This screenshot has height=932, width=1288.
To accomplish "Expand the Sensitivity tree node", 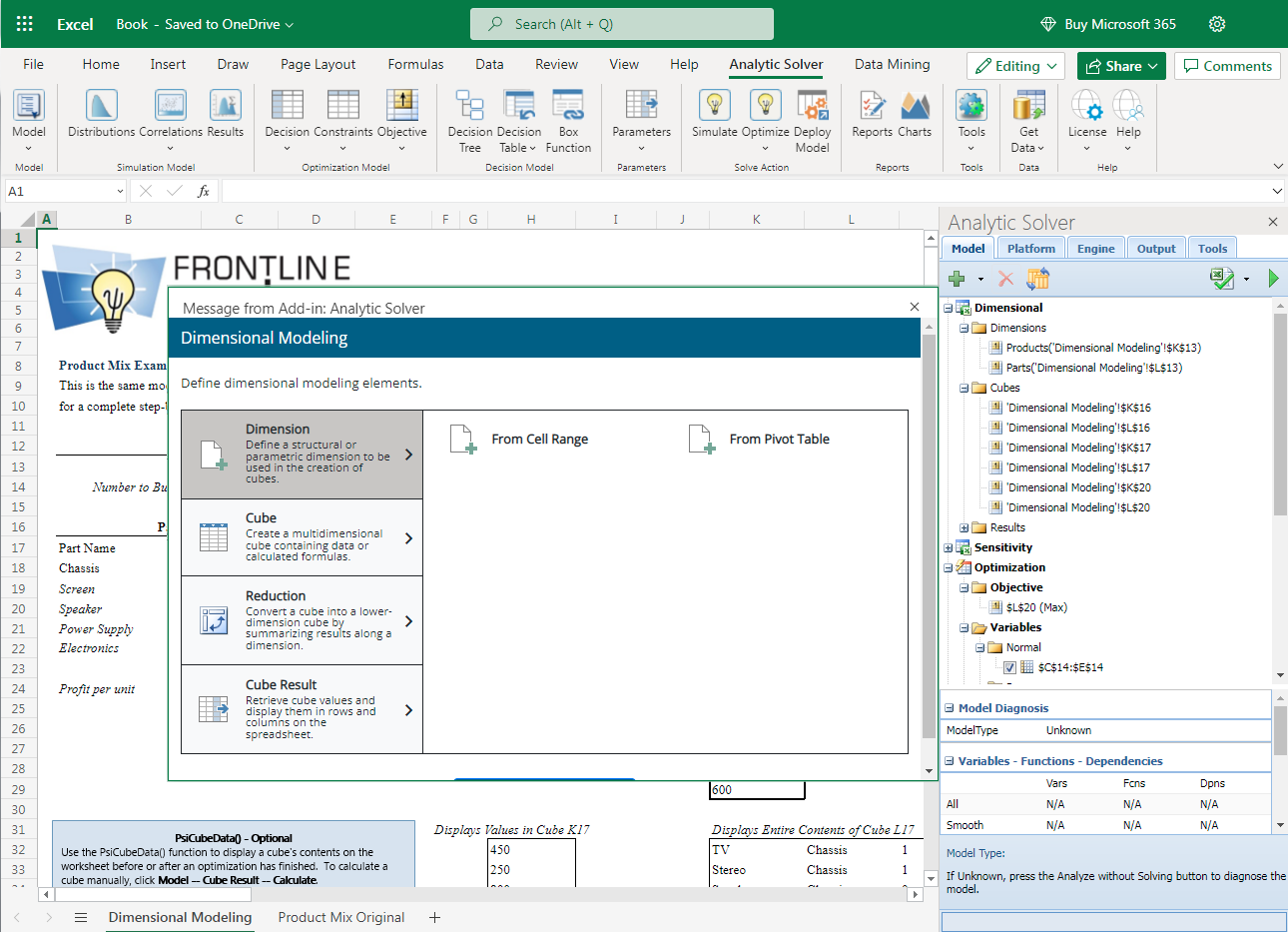I will pyautogui.click(x=949, y=547).
